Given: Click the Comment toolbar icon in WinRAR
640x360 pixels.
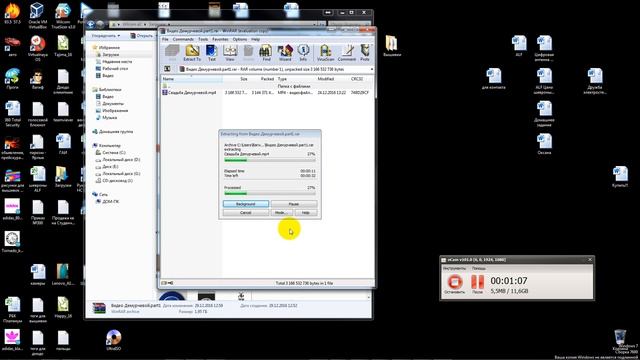Looking at the screenshot, I should pos(347,53).
